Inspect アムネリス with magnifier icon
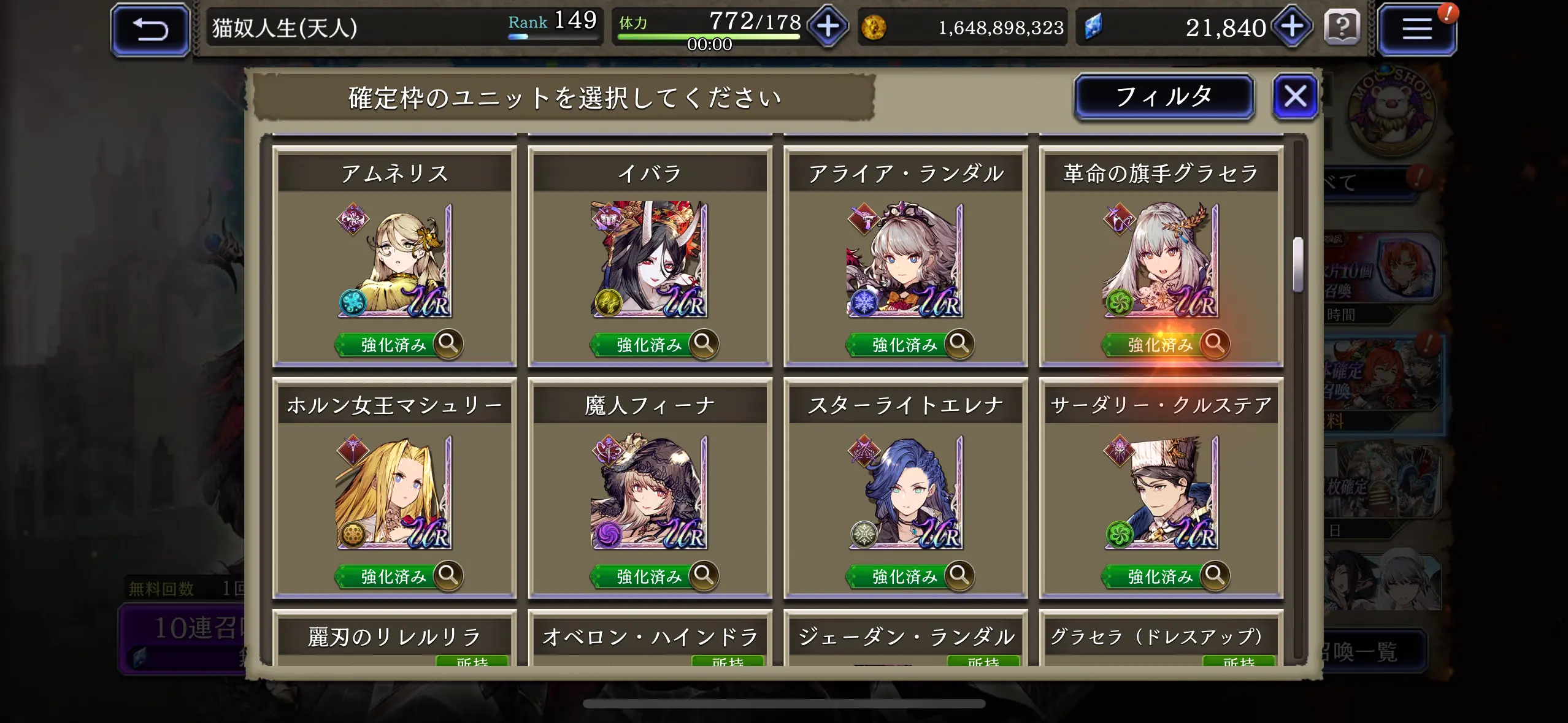 (x=448, y=343)
